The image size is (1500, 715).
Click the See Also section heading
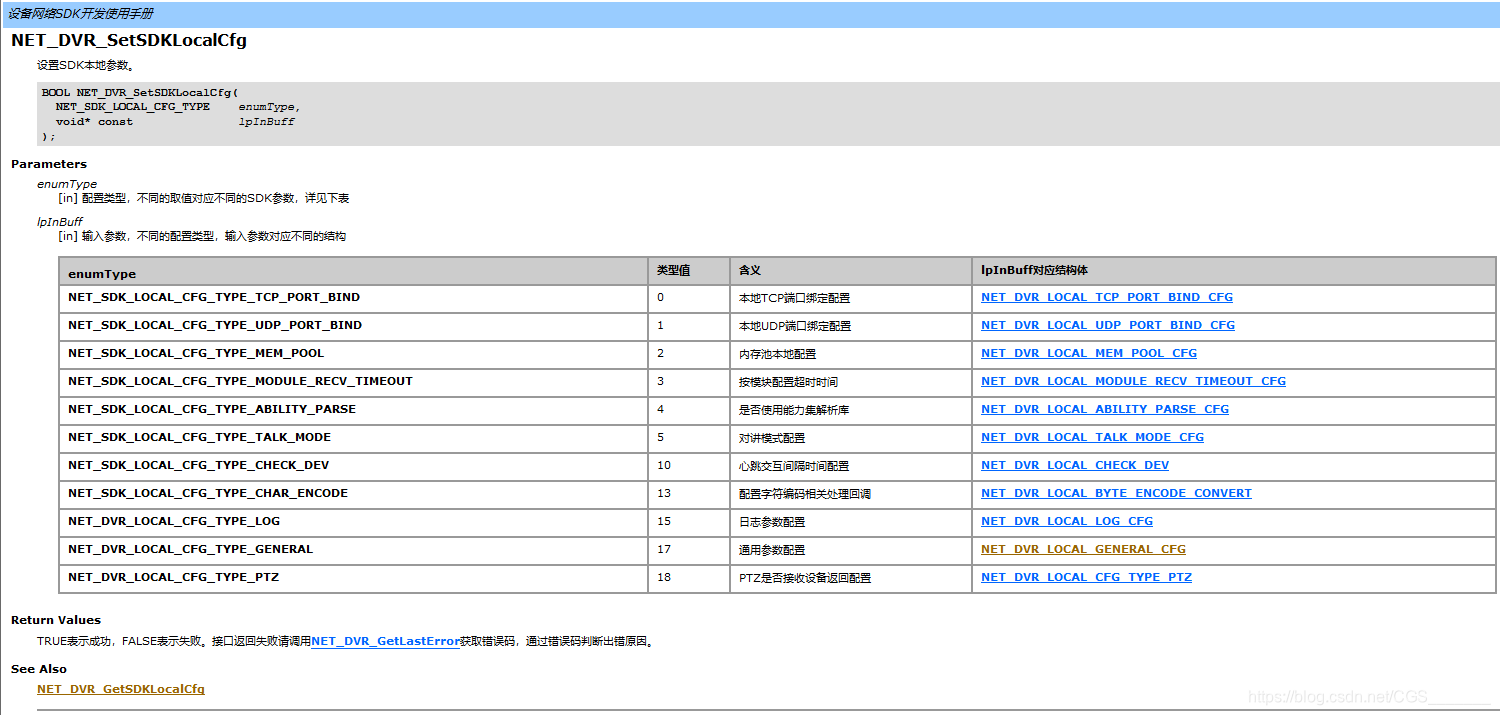(x=39, y=669)
